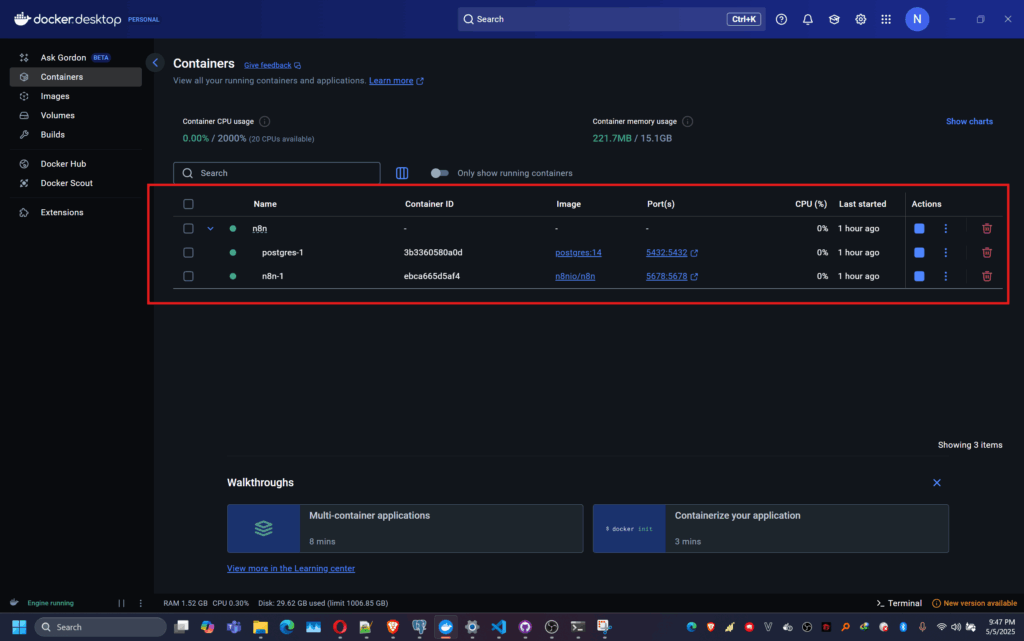1024x641 pixels.
Task: Open the help question-mark icon
Action: coord(781,20)
